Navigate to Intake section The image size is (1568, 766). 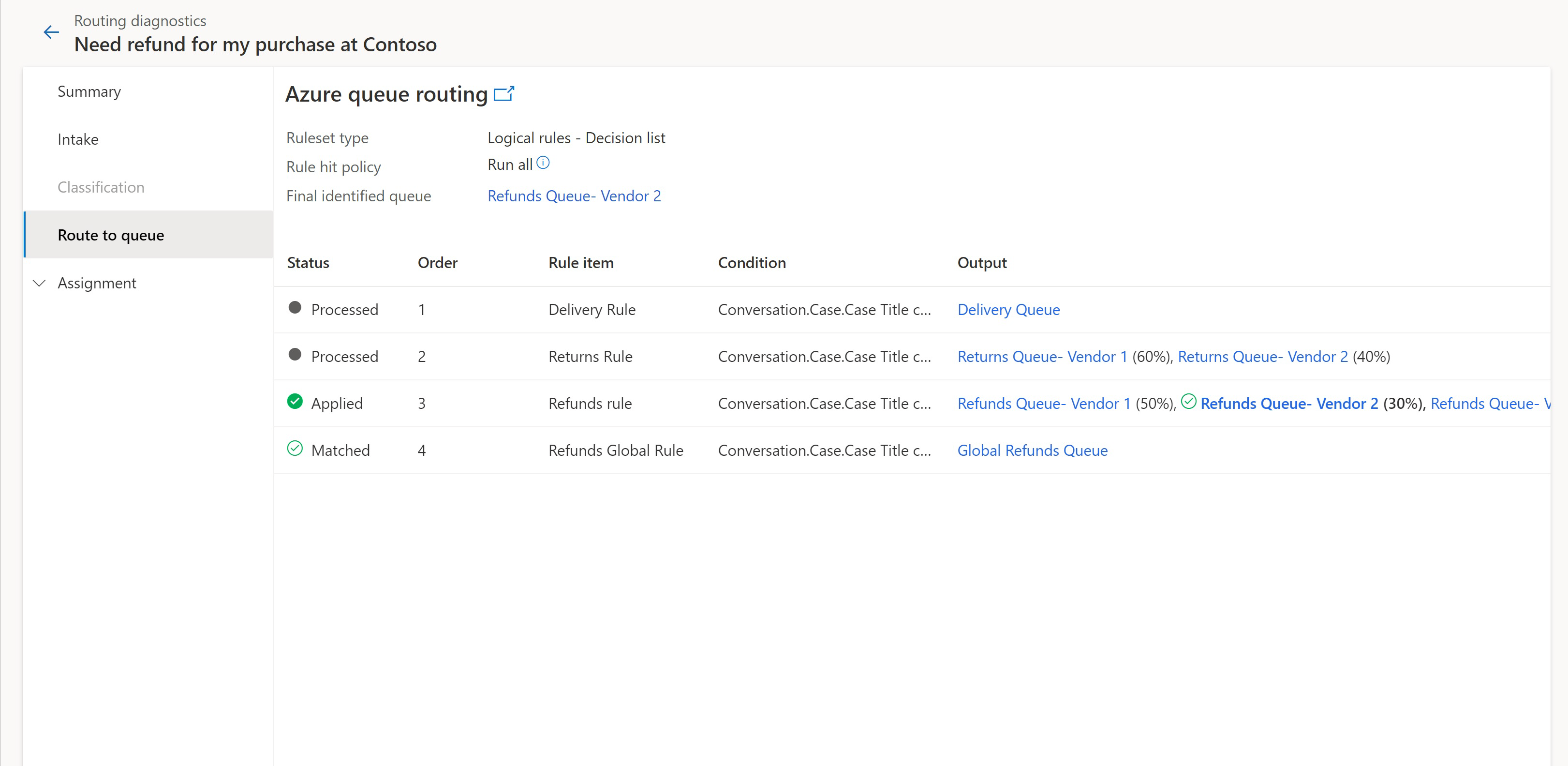[79, 139]
